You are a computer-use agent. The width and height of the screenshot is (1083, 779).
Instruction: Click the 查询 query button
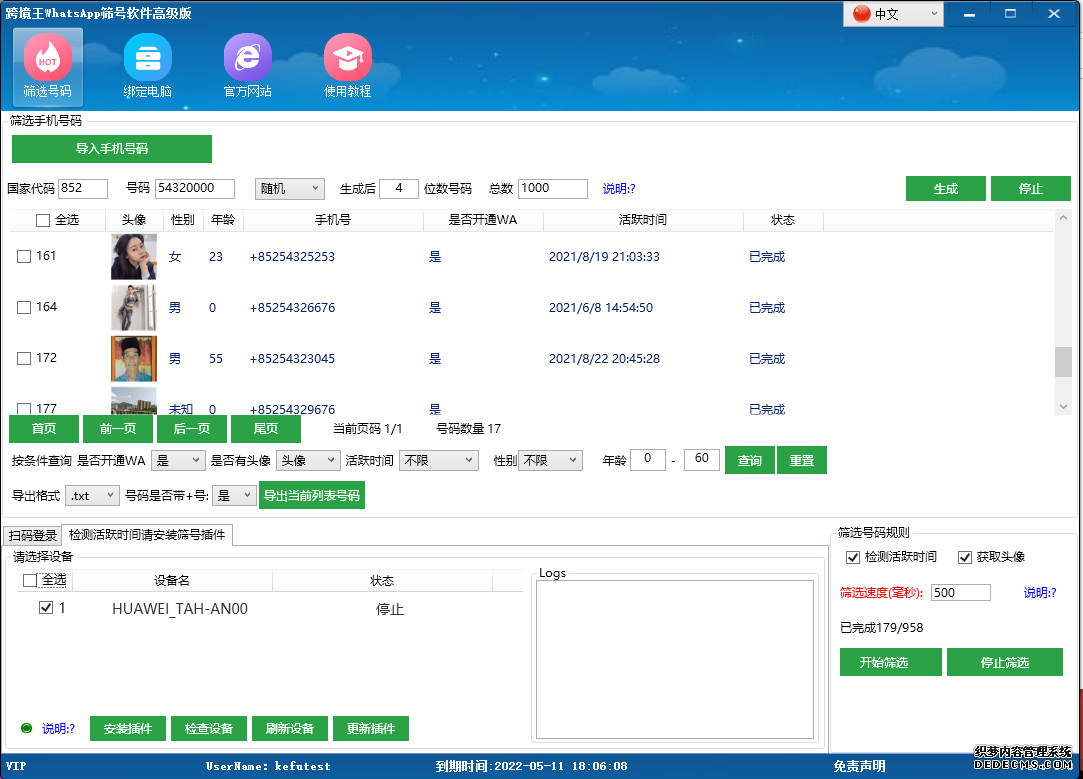click(749, 461)
